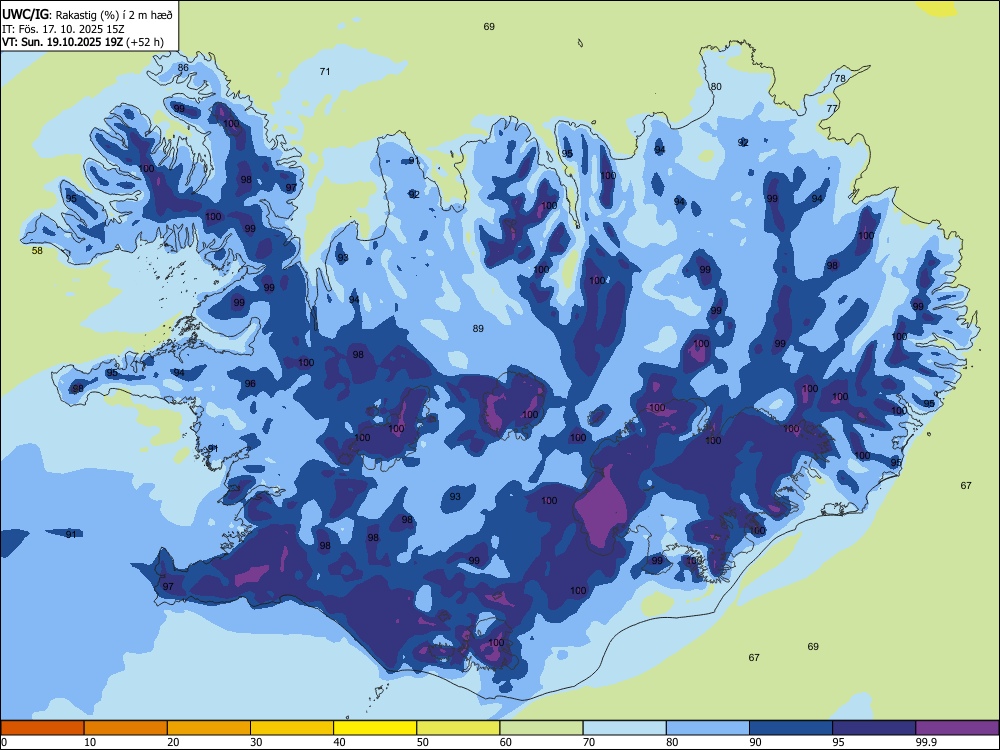Click the orange 10–20 legend swatch
This screenshot has width=1000, height=750.
tap(126, 728)
